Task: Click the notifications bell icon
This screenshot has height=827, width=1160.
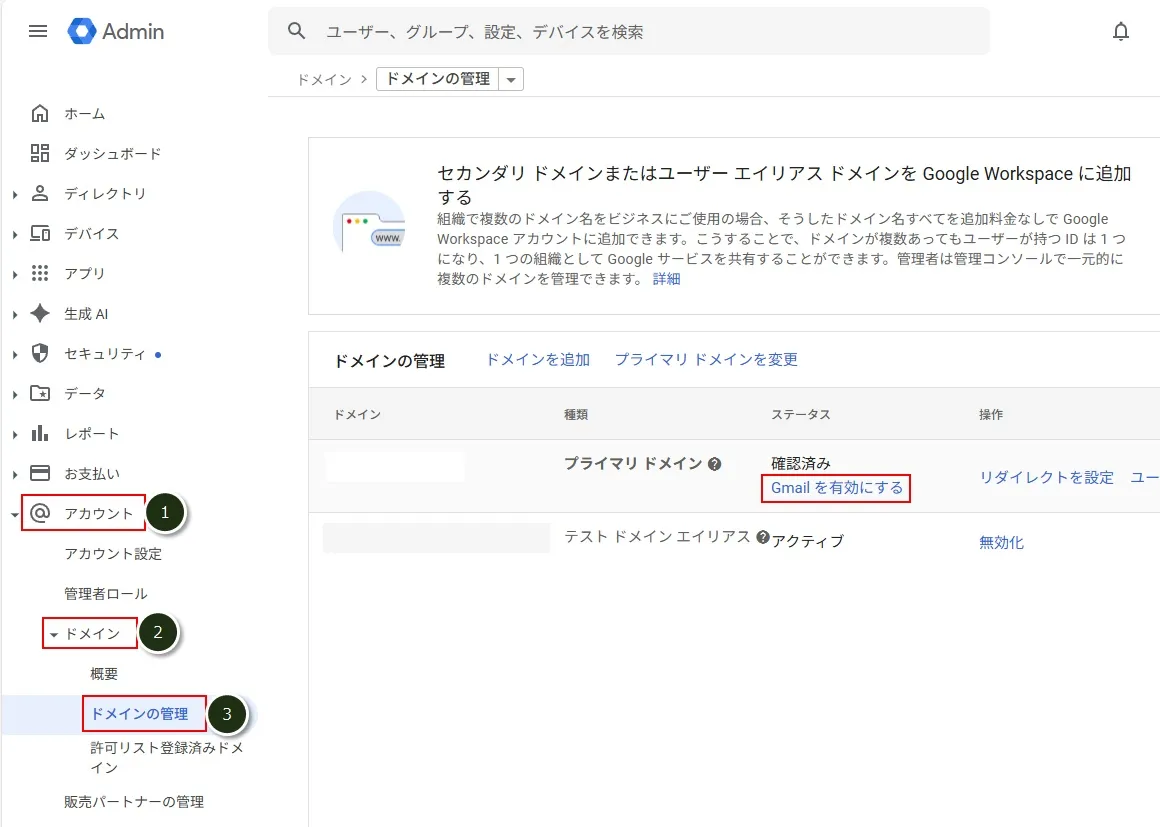Action: click(x=1121, y=31)
